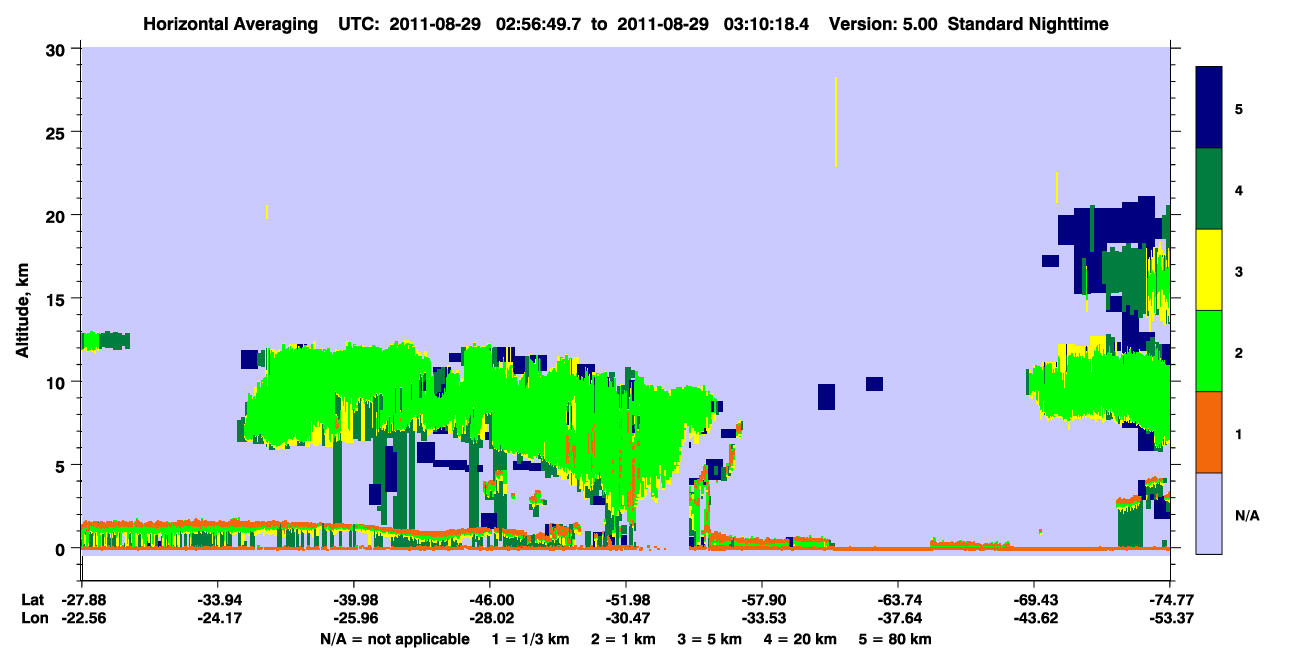The image size is (1300, 667).
Task: Click the lavender N/A legend swatch
Action: (x=1209, y=512)
